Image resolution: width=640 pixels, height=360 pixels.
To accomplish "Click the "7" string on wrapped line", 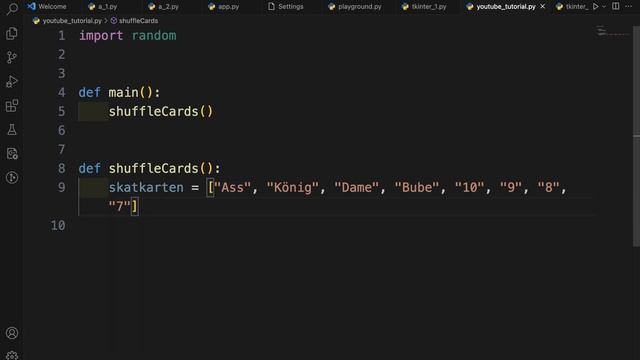I will [120, 207].
